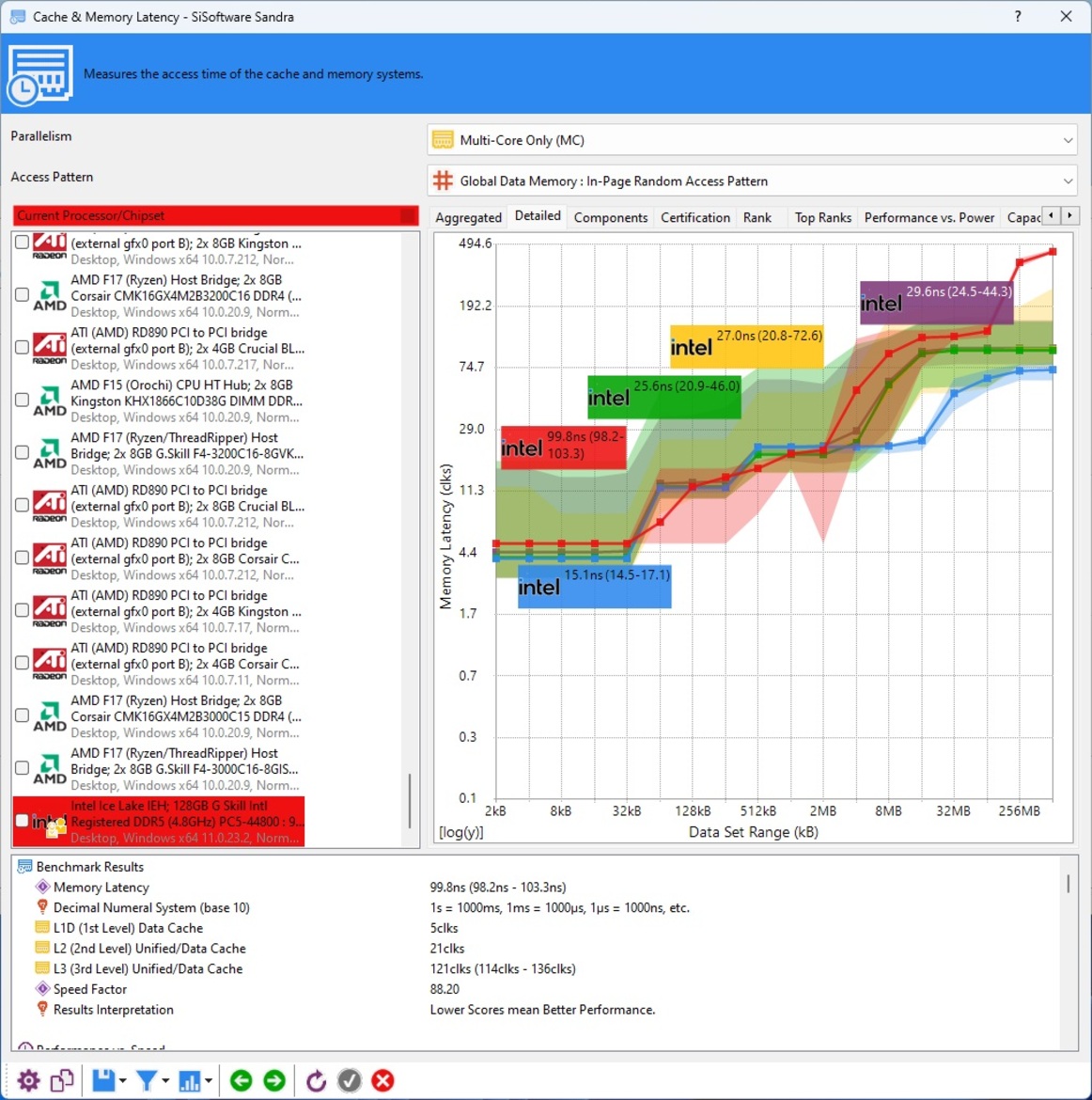Close the Cache & Memory Latency window
1092x1100 pixels.
[x=1066, y=16]
